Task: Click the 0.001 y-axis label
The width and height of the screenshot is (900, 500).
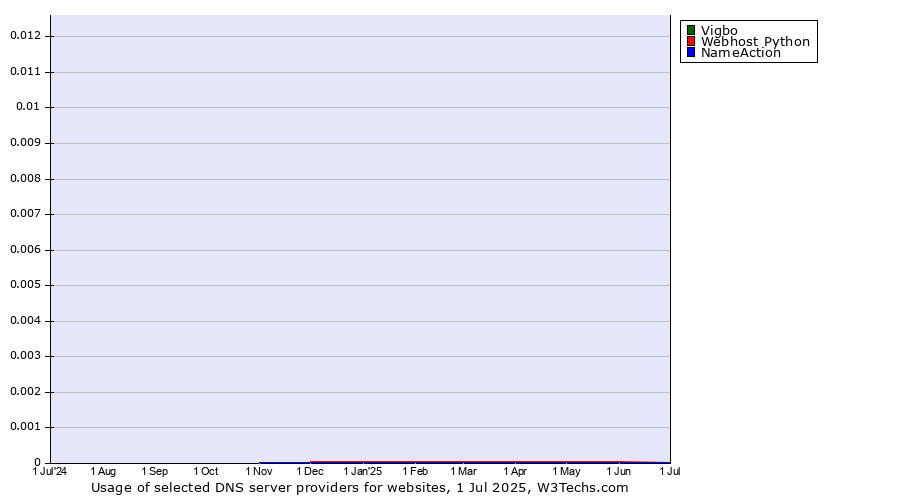Action: (26, 427)
